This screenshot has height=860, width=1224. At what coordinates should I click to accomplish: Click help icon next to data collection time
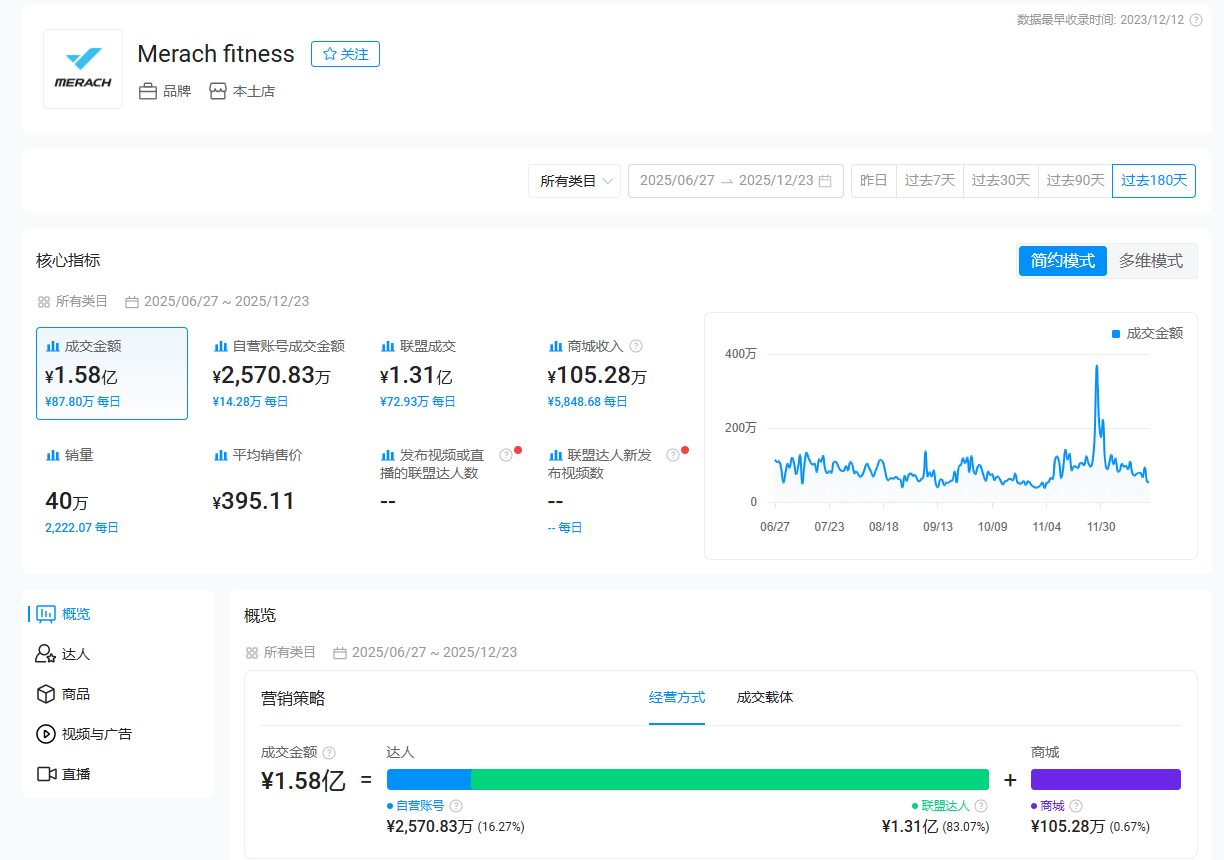pyautogui.click(x=1196, y=20)
